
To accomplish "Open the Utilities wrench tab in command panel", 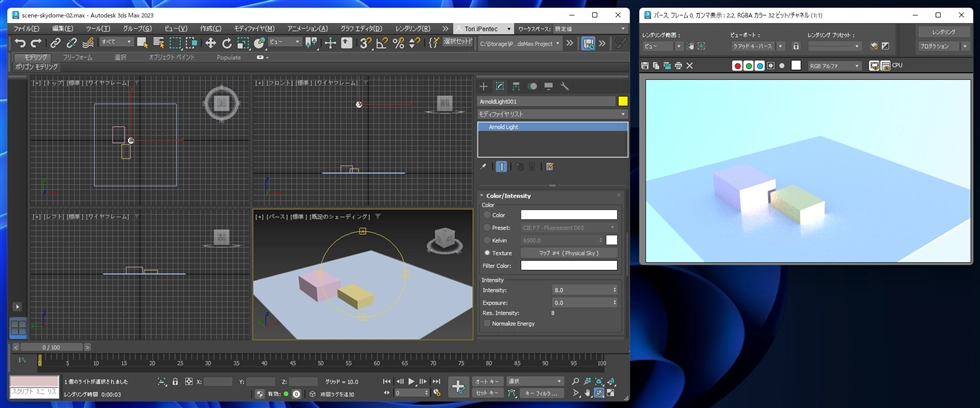I will point(564,86).
